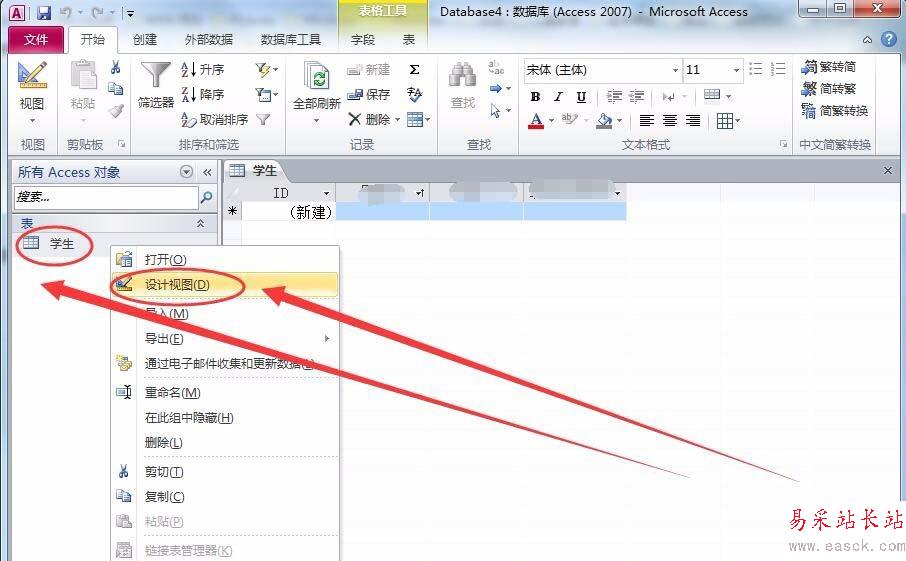Click the toggle filter funnel icon next to 取消排序
The image size is (906, 561).
[x=263, y=120]
